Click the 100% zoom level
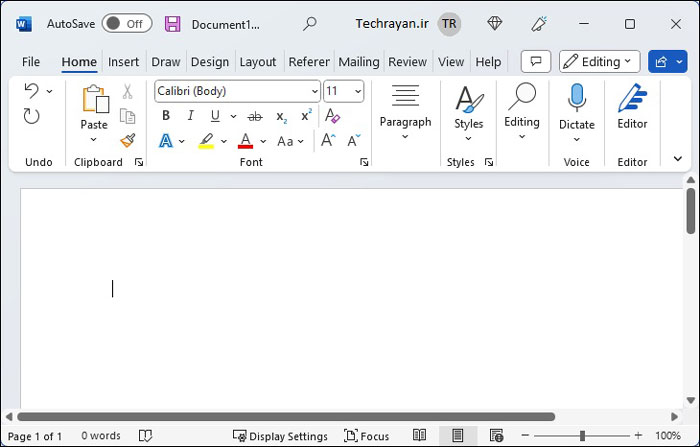The width and height of the screenshot is (700, 447). pyautogui.click(x=667, y=435)
